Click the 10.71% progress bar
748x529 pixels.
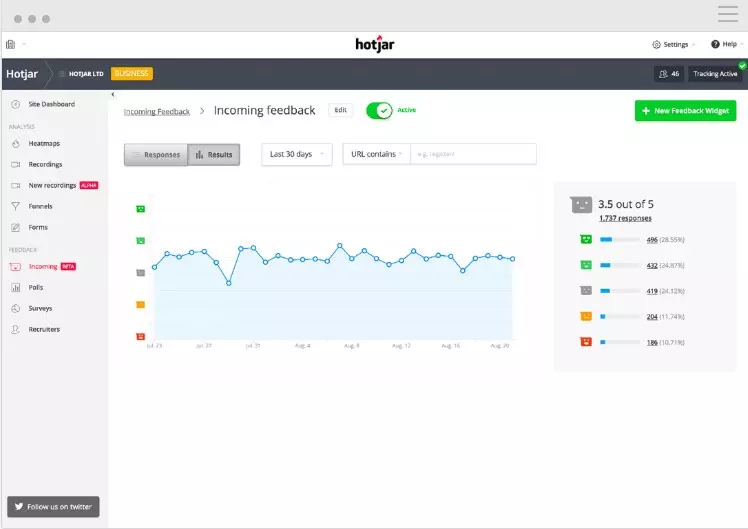tap(620, 342)
